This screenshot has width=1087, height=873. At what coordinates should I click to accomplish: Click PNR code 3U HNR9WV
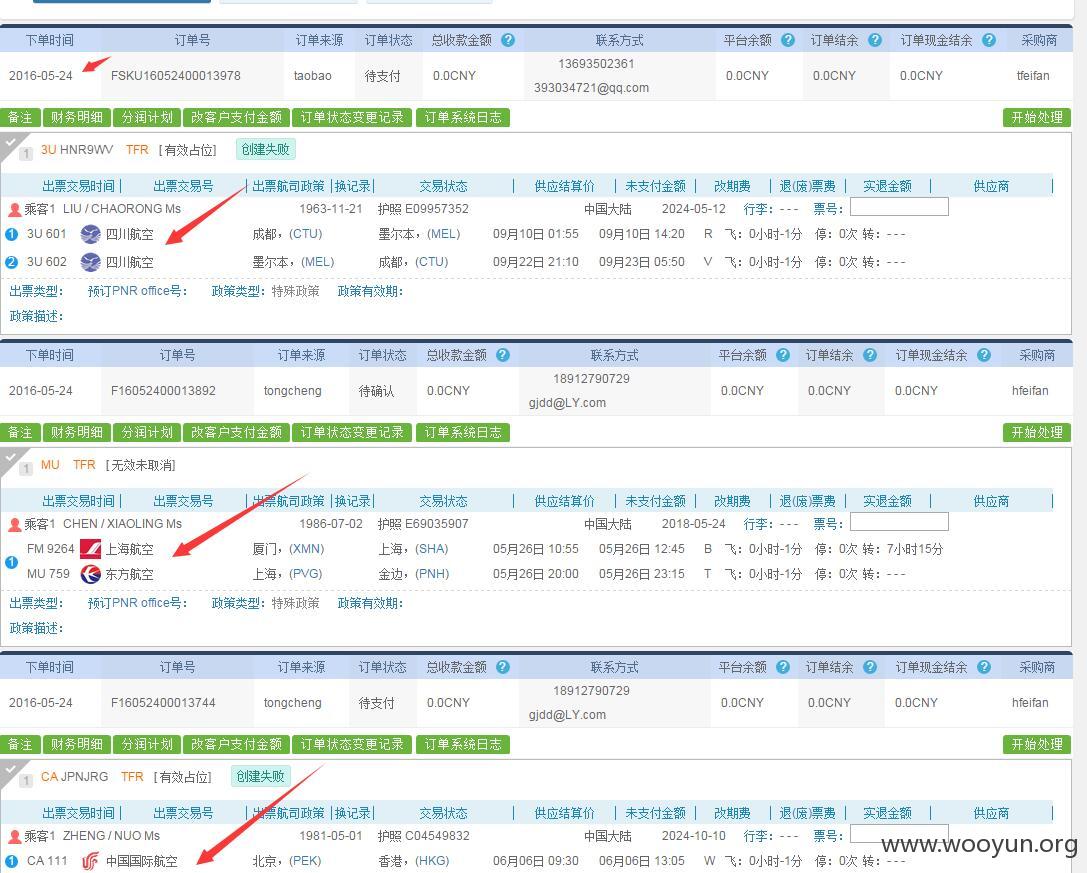77,149
